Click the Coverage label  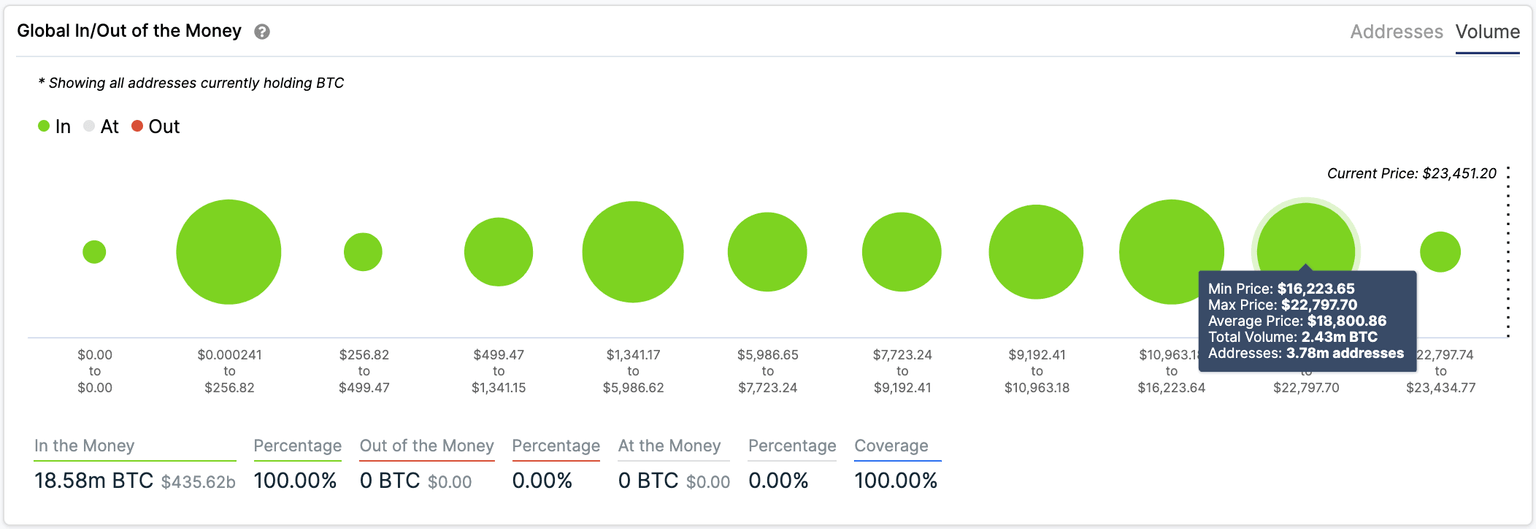click(891, 446)
